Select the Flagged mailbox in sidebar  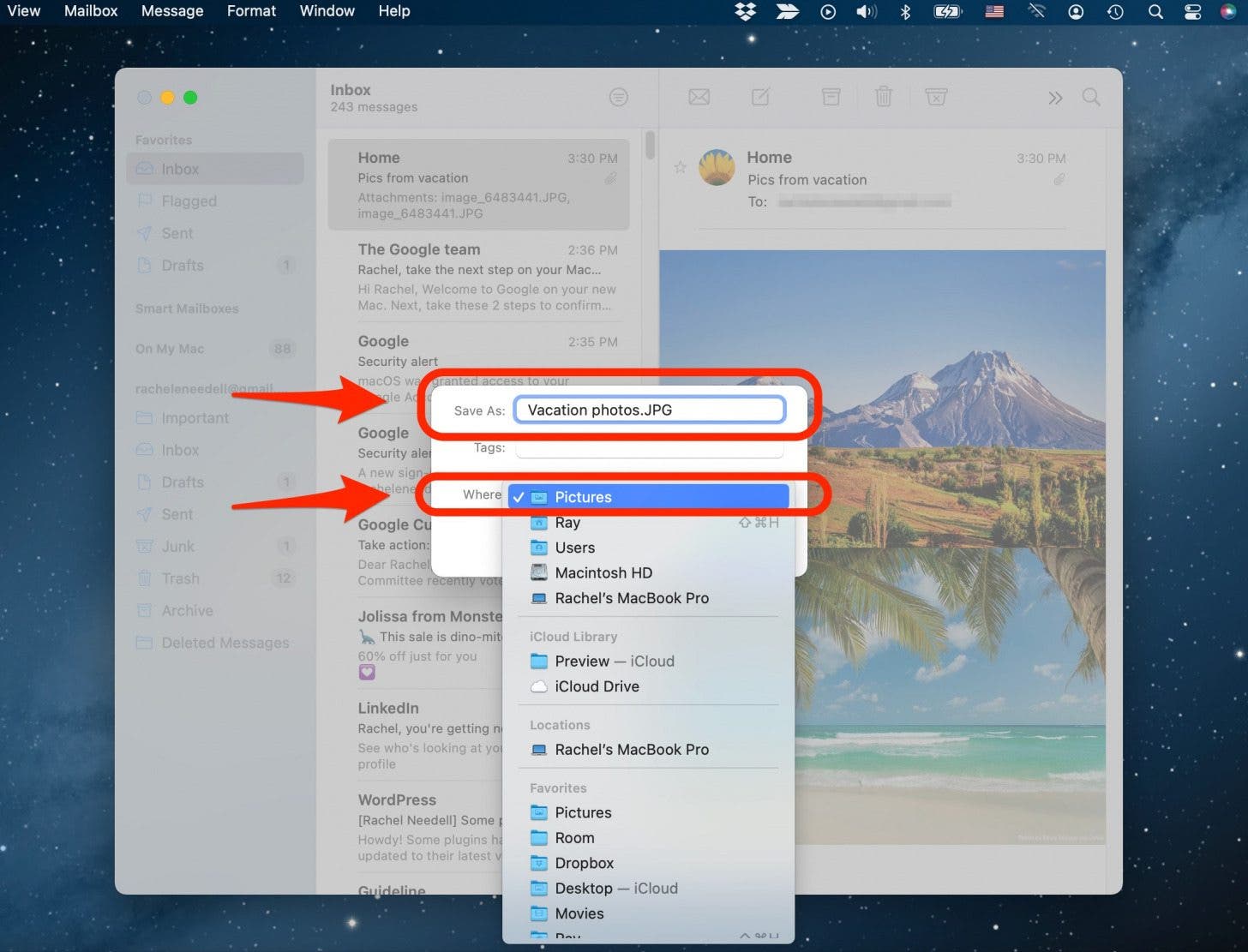coord(189,201)
